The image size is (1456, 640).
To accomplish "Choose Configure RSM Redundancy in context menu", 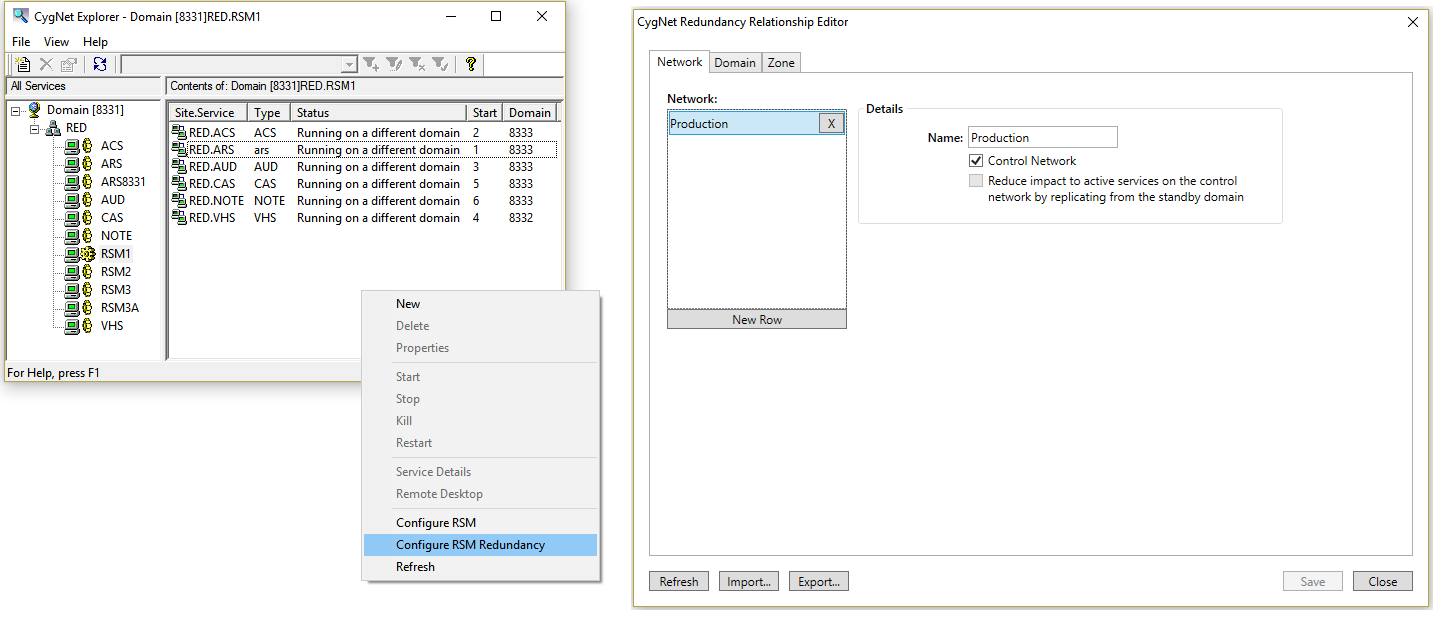I will [x=481, y=545].
